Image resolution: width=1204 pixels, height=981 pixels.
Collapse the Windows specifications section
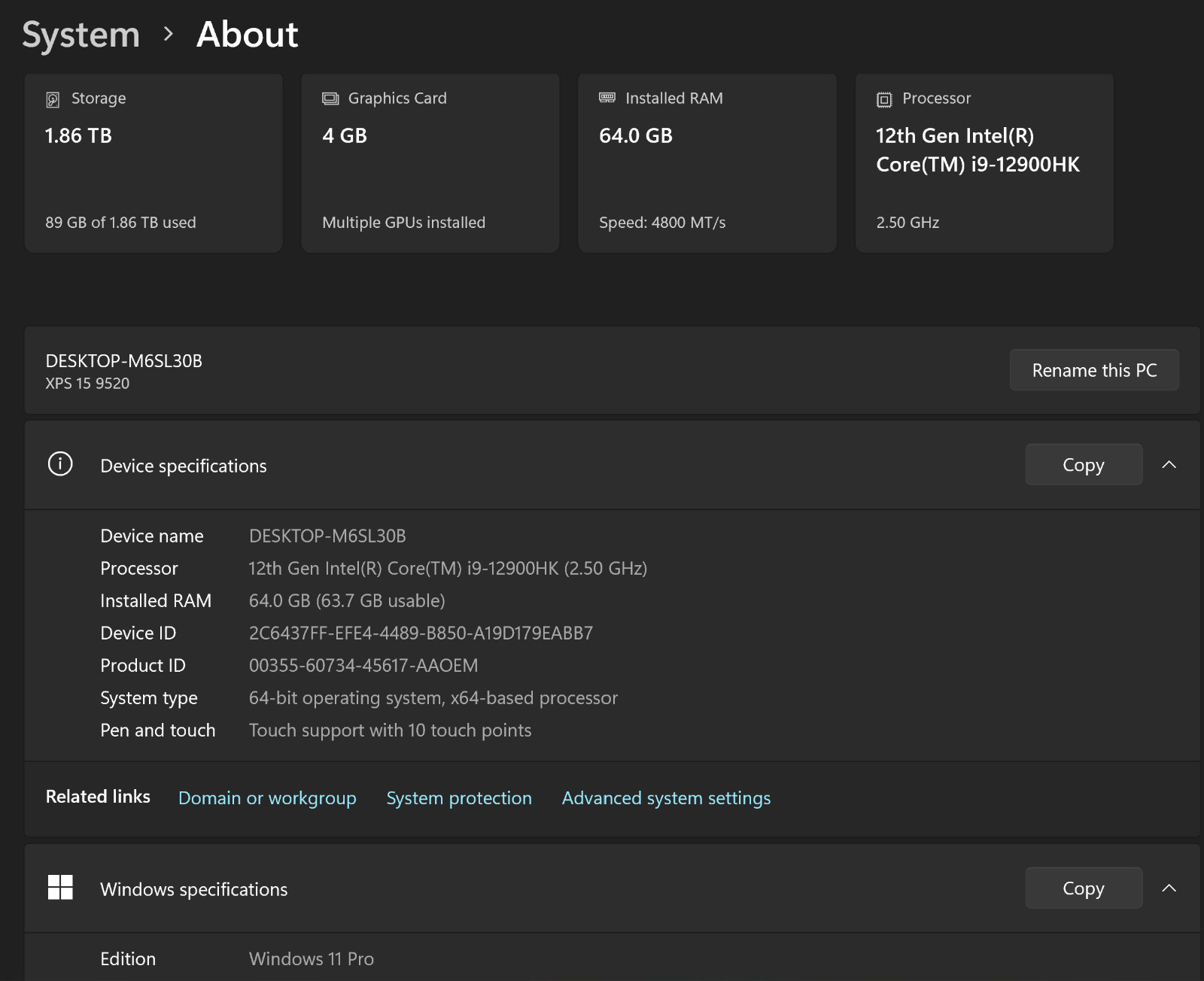coord(1169,888)
